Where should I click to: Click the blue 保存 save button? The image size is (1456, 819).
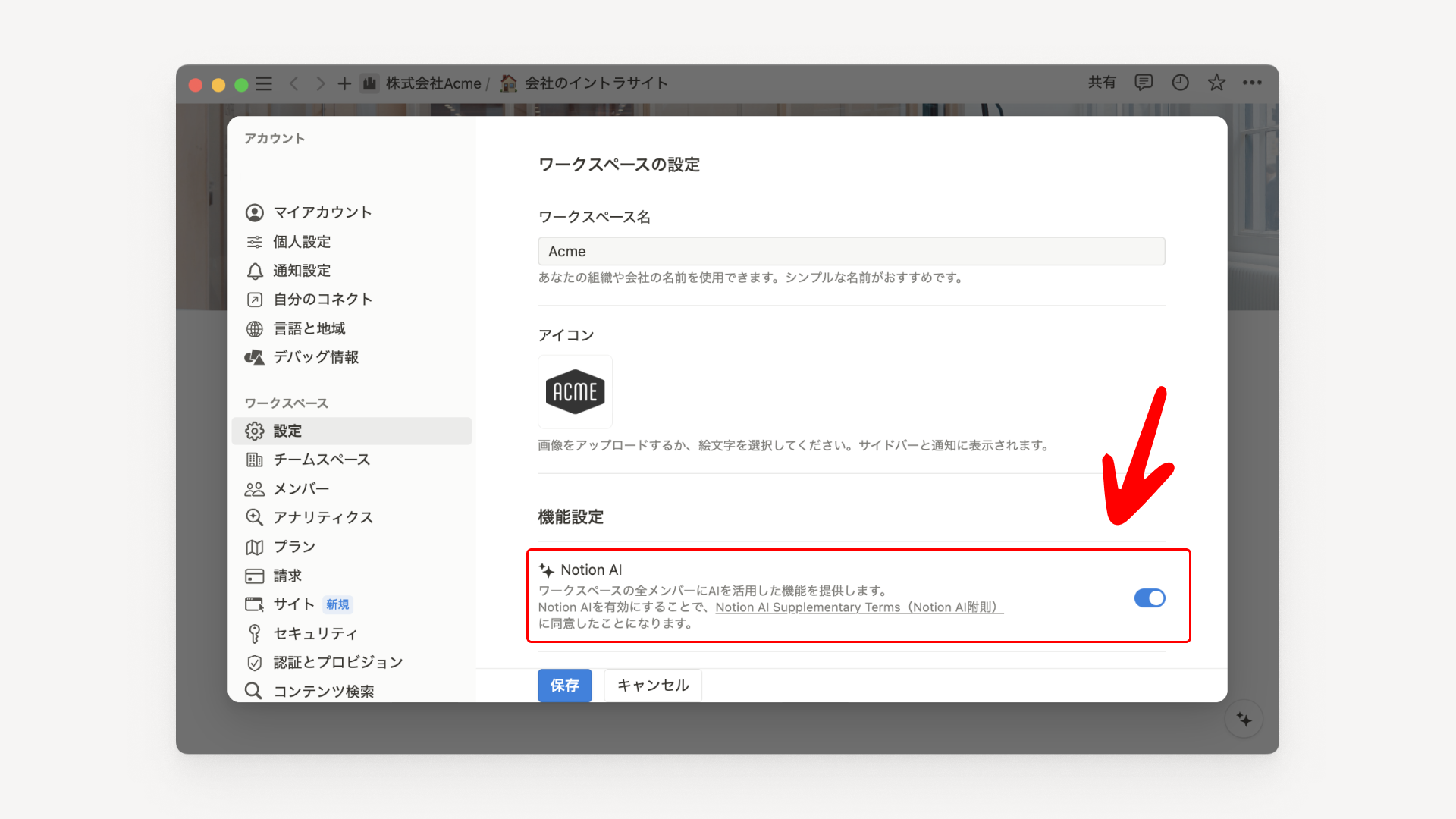coord(564,686)
